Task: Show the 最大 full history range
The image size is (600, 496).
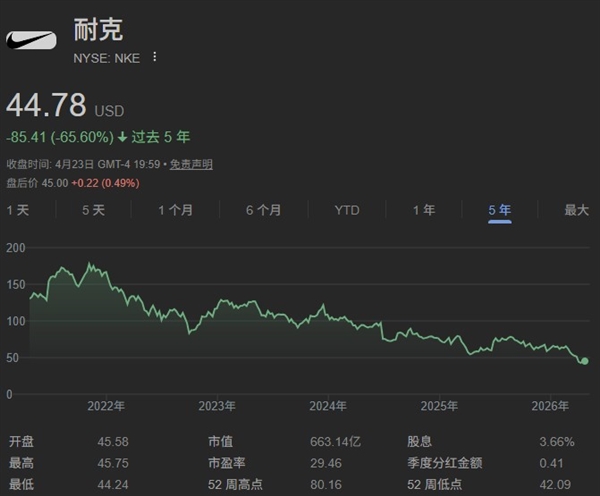Action: tap(576, 210)
